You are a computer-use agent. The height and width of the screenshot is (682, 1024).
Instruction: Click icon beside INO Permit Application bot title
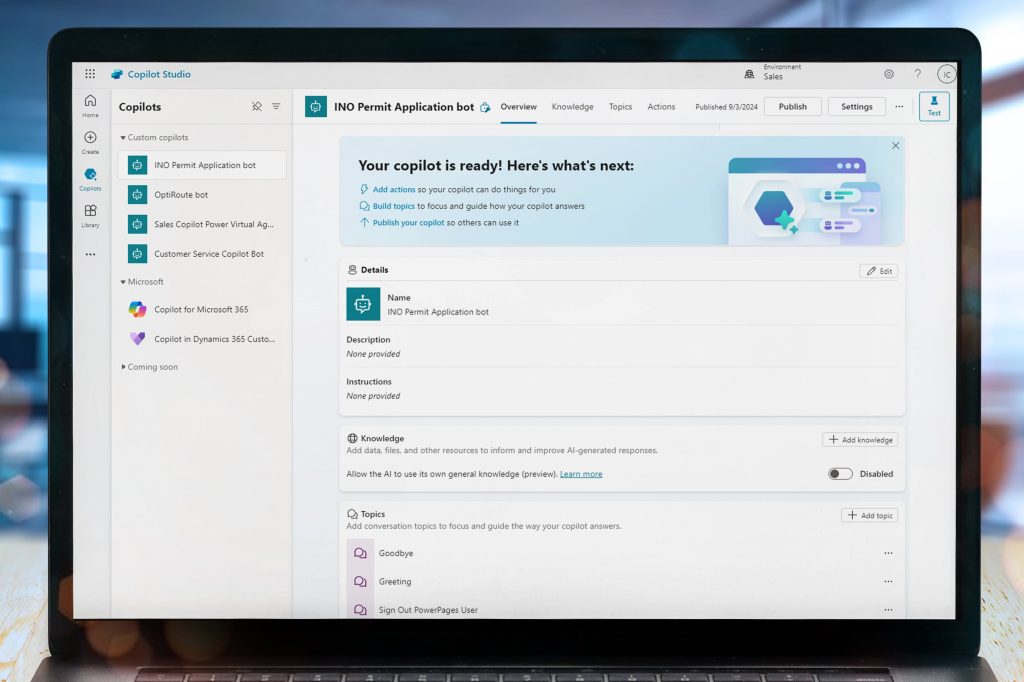[485, 107]
